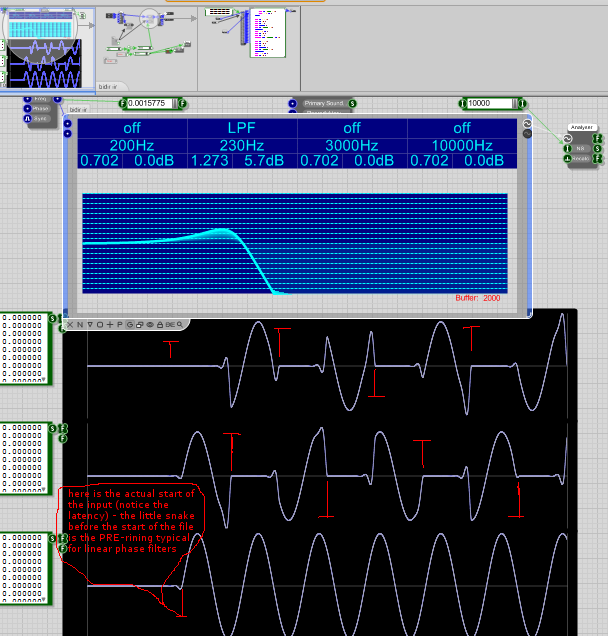Image resolution: width=608 pixels, height=636 pixels.
Task: Click the plus crosshair icon in action bar
Action: (109, 324)
